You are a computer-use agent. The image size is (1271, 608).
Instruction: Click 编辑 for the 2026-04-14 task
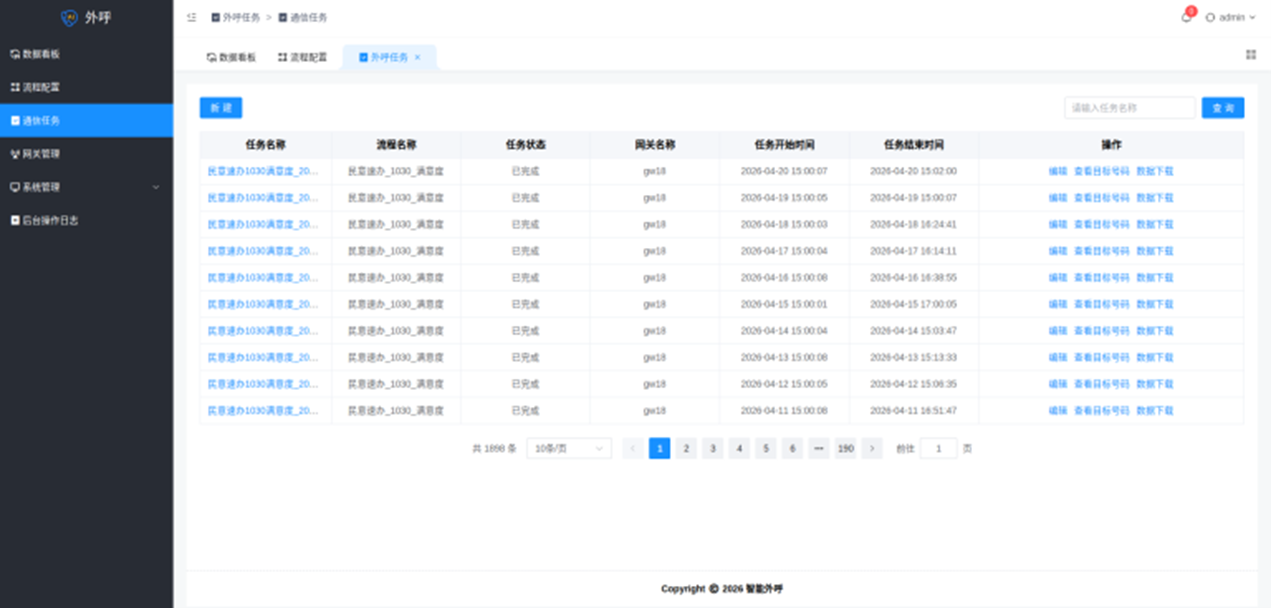1058,330
